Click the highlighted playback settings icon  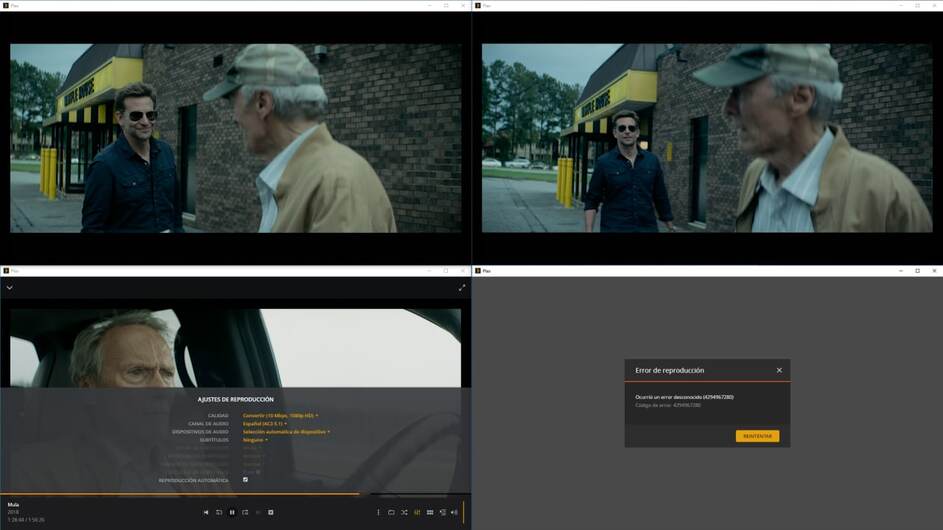click(417, 512)
